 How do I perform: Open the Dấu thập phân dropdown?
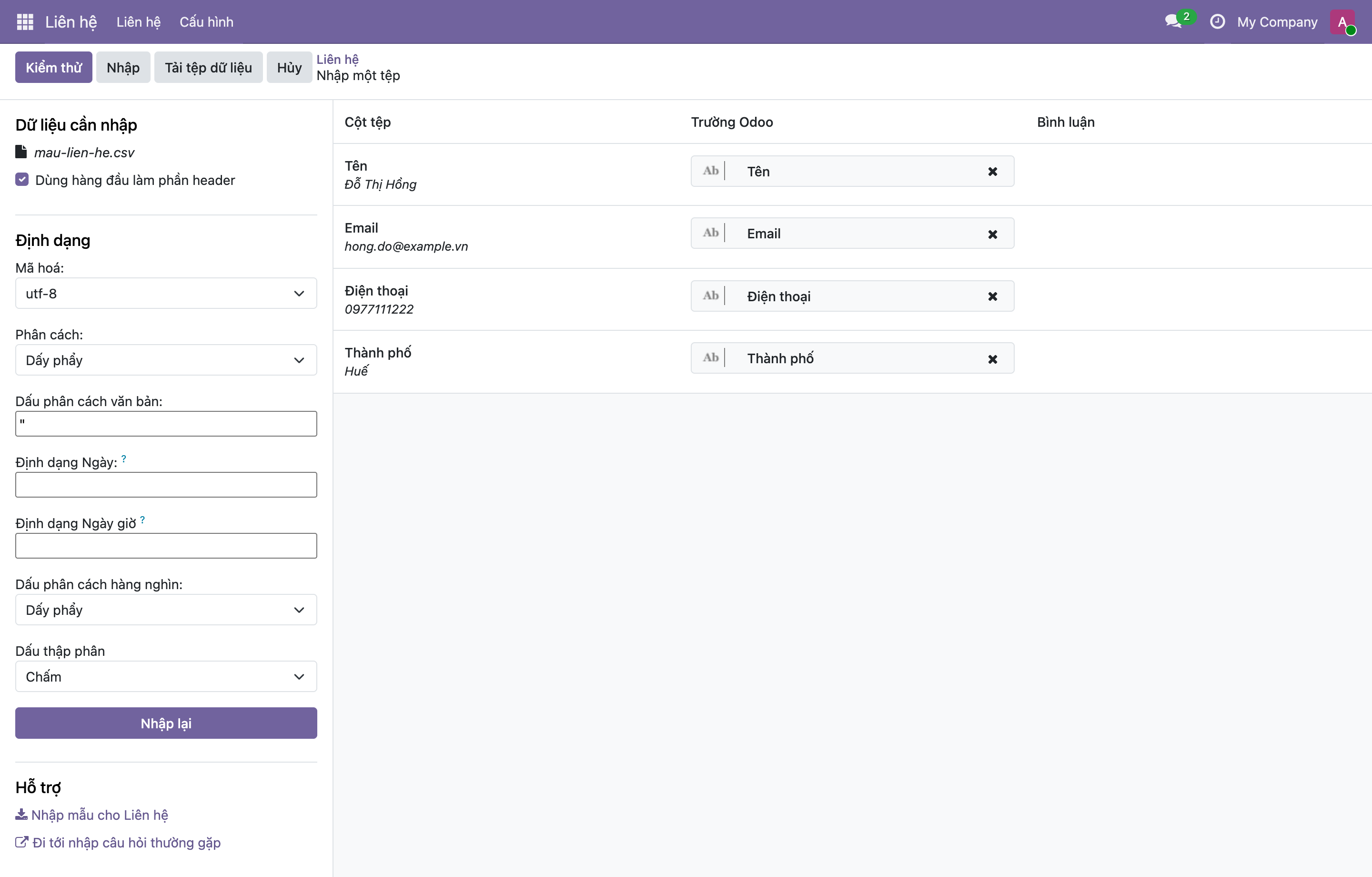(x=166, y=677)
